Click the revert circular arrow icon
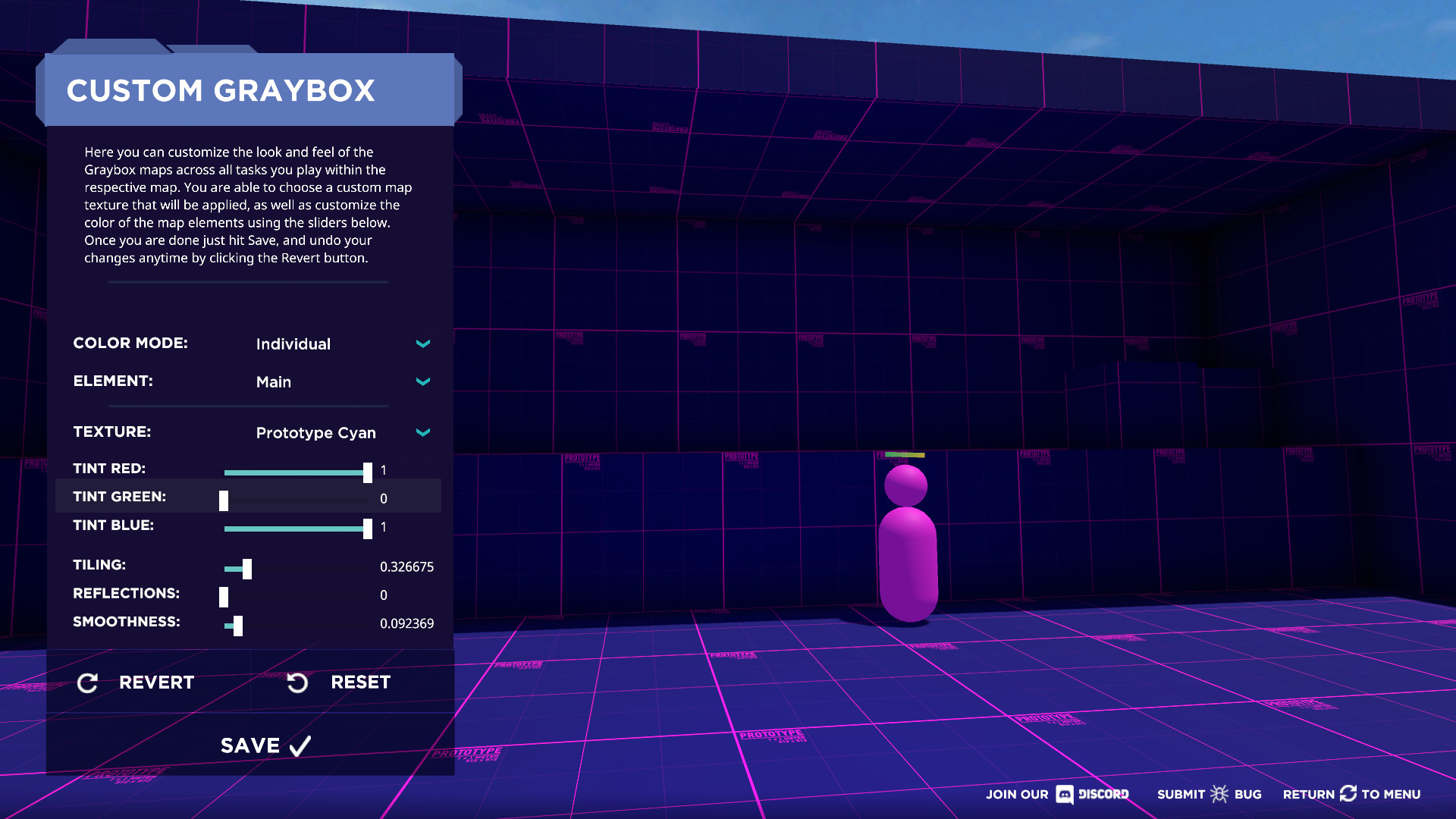Image resolution: width=1456 pixels, height=819 pixels. click(89, 682)
